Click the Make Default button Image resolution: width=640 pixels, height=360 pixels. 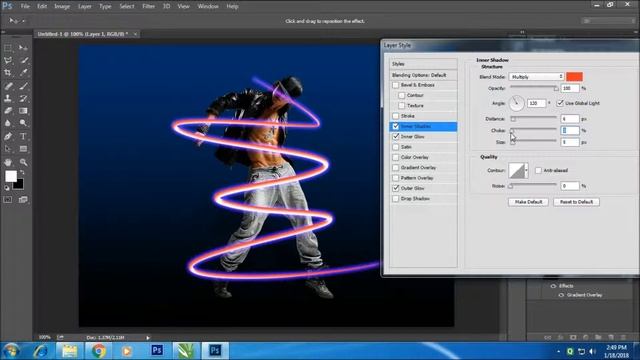coord(528,202)
